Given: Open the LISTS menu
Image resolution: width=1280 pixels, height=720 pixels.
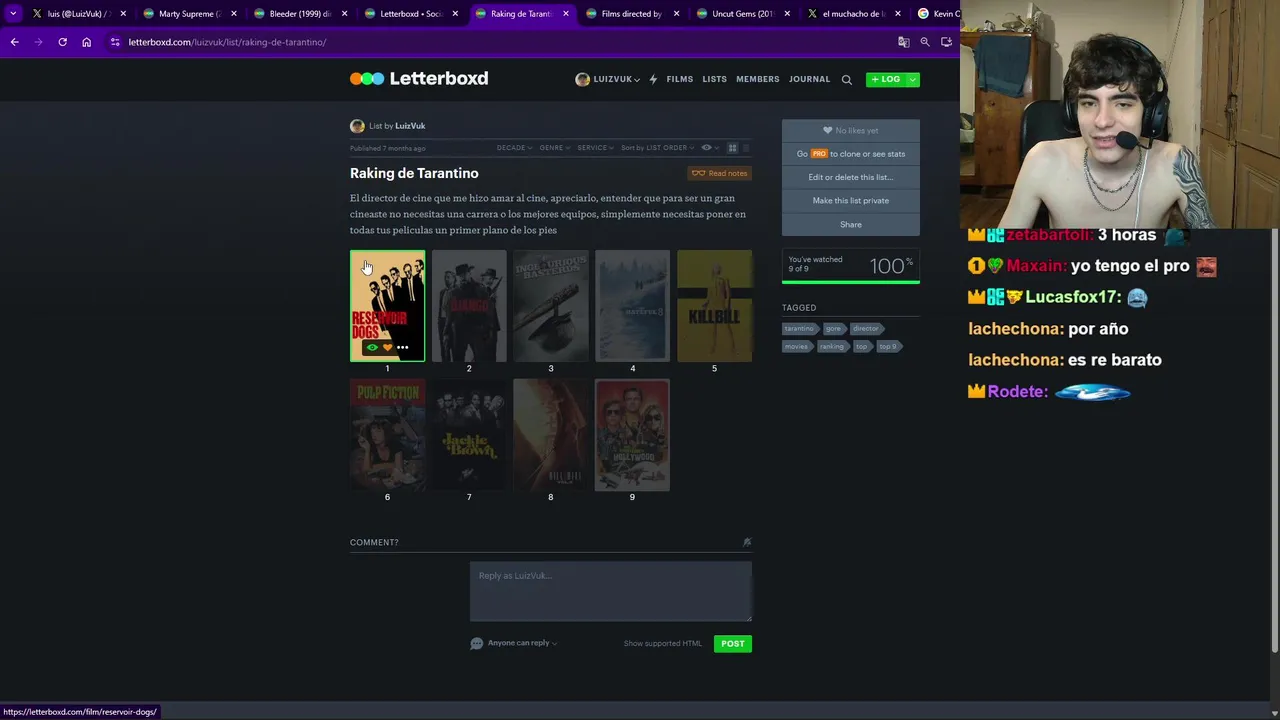Looking at the screenshot, I should click(714, 79).
